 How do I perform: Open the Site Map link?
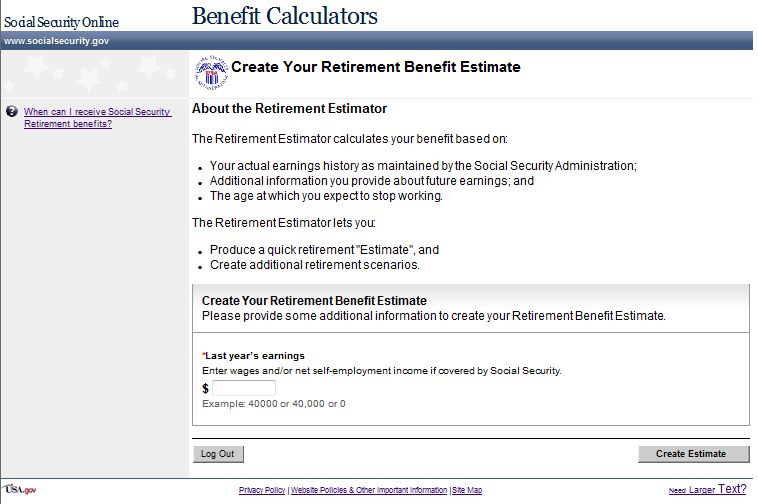click(467, 490)
